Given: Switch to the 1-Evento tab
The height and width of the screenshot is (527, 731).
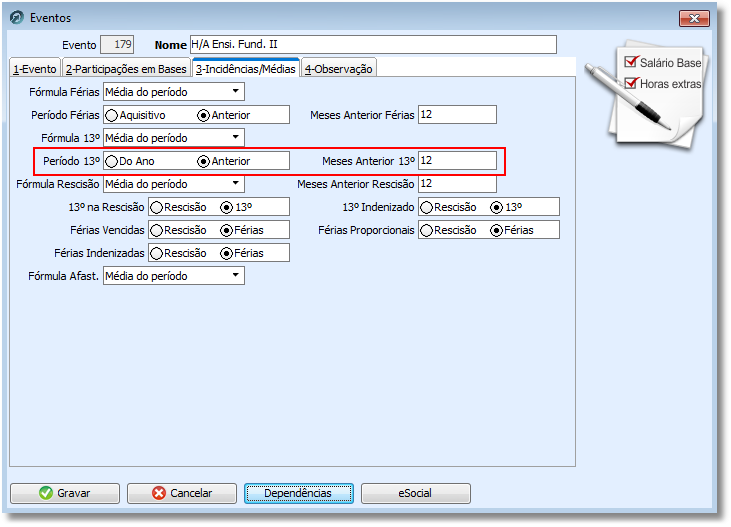Looking at the screenshot, I should [35, 69].
